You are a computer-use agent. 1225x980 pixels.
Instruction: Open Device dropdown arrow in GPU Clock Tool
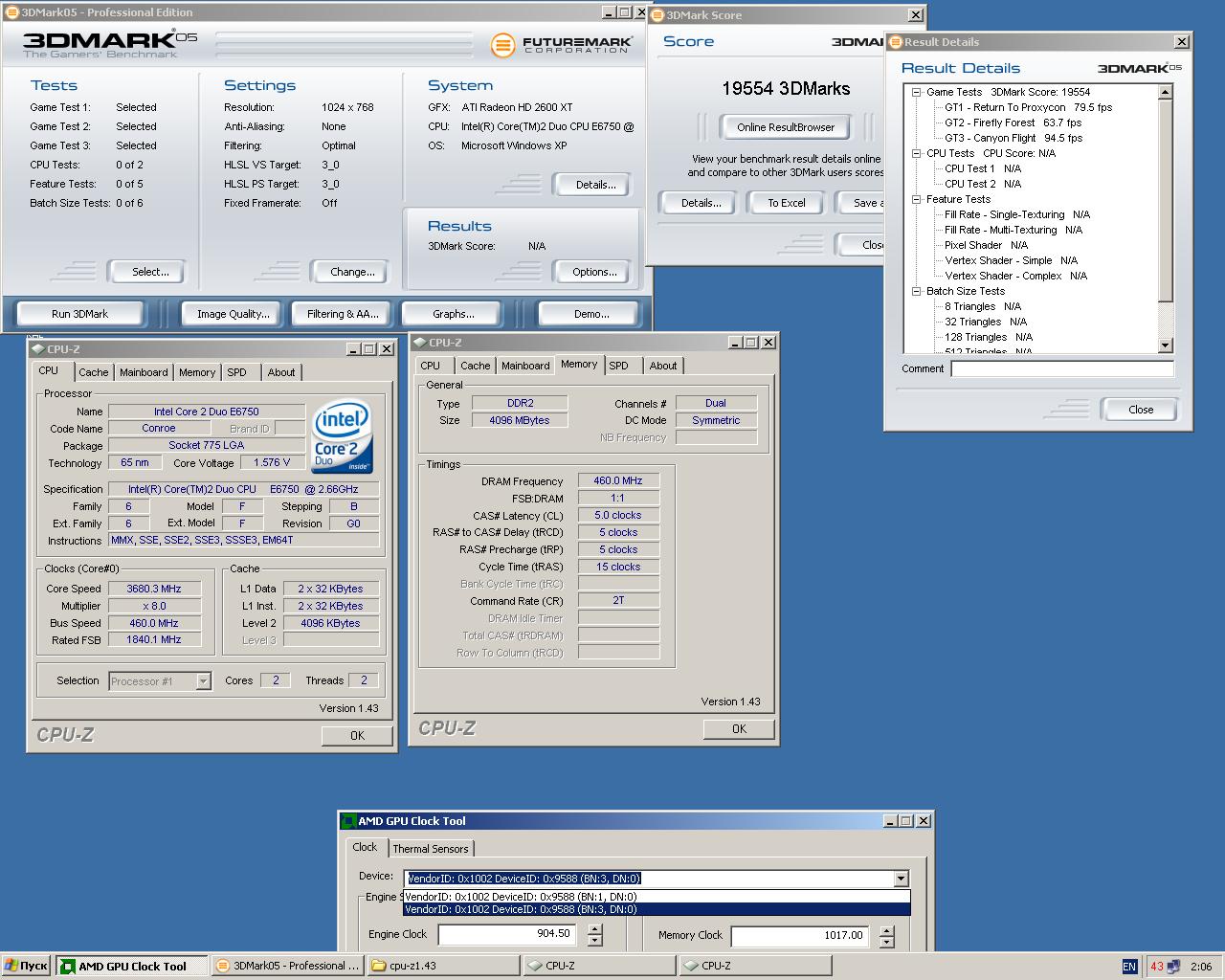click(x=901, y=879)
